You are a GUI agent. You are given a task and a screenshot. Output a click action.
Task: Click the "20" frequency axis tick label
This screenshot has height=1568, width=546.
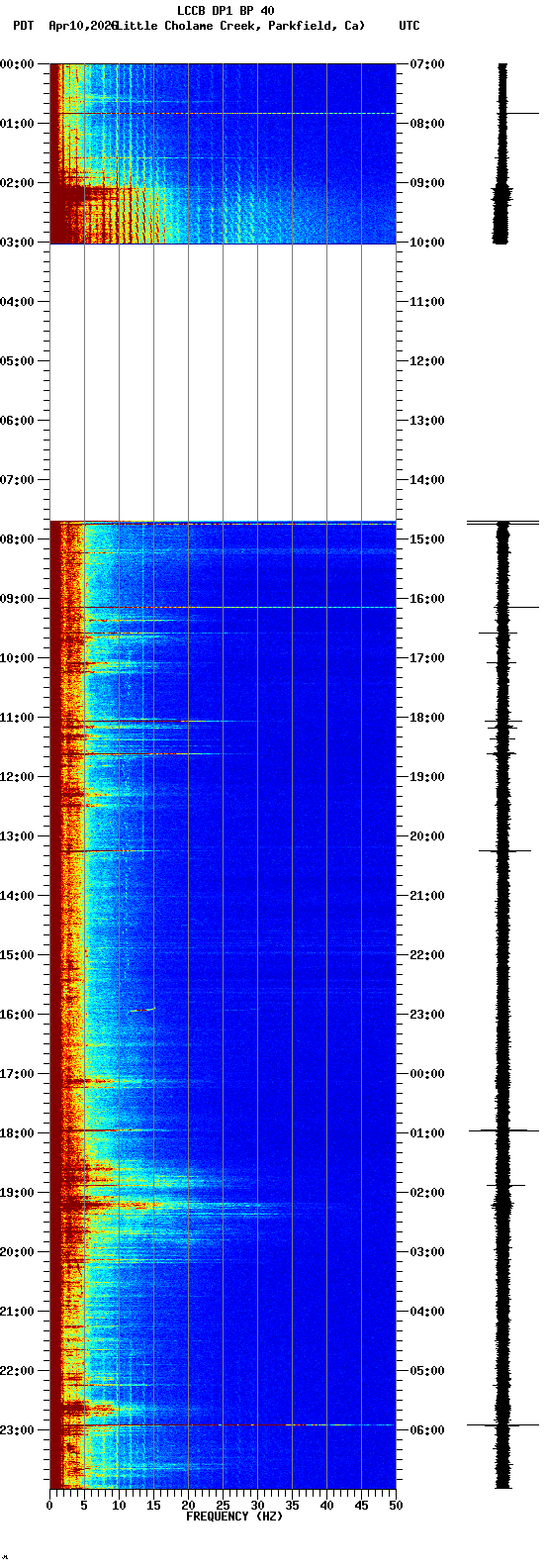(188, 1506)
